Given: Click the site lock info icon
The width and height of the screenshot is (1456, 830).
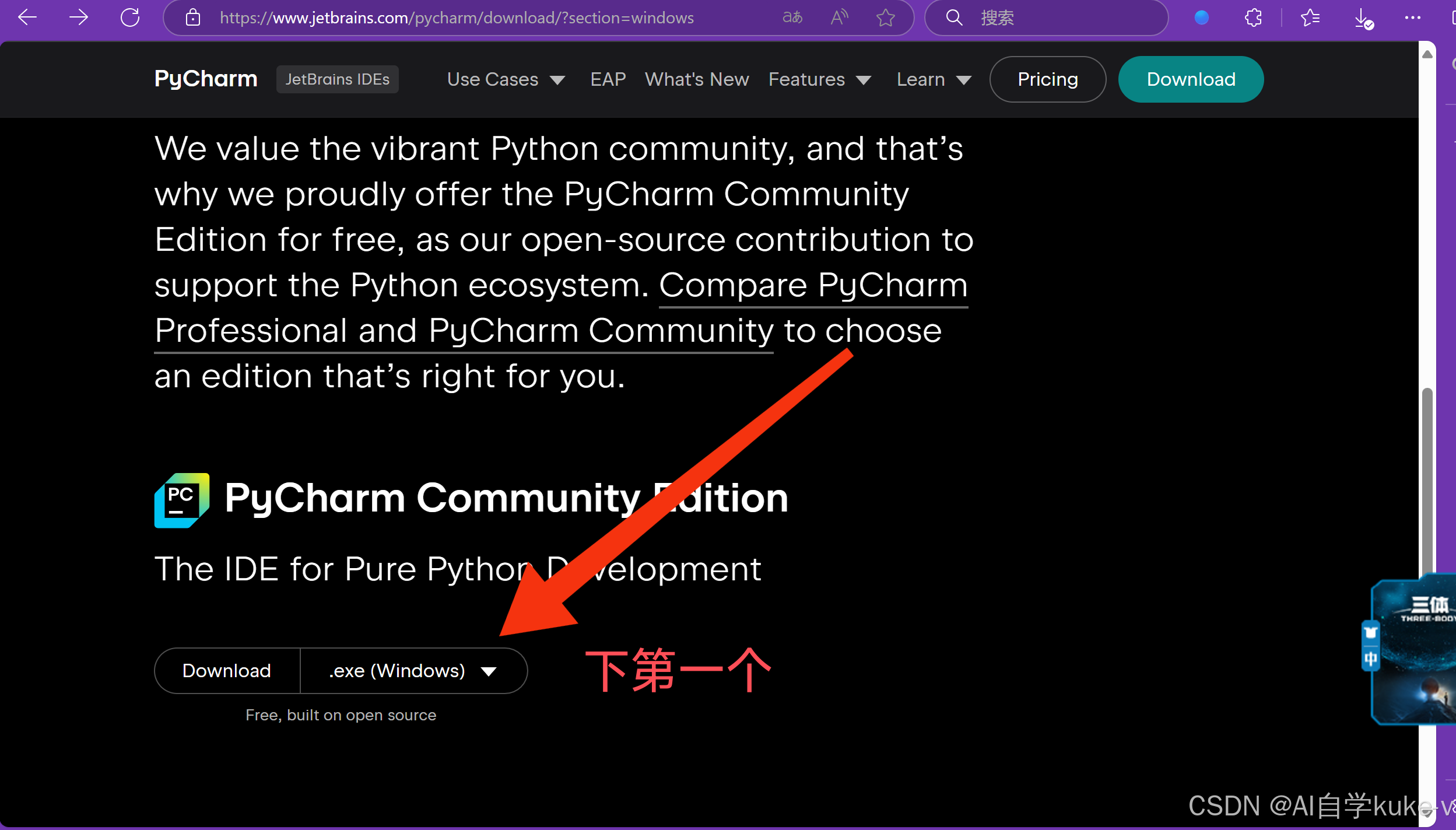Looking at the screenshot, I should click(x=192, y=17).
